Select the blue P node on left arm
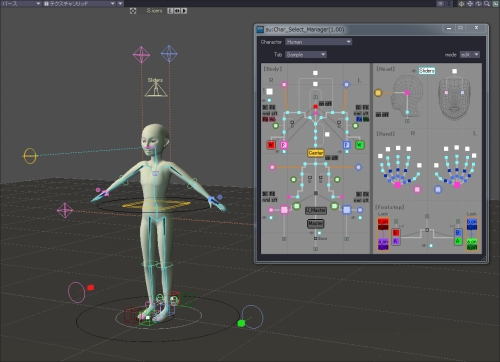 [346, 145]
